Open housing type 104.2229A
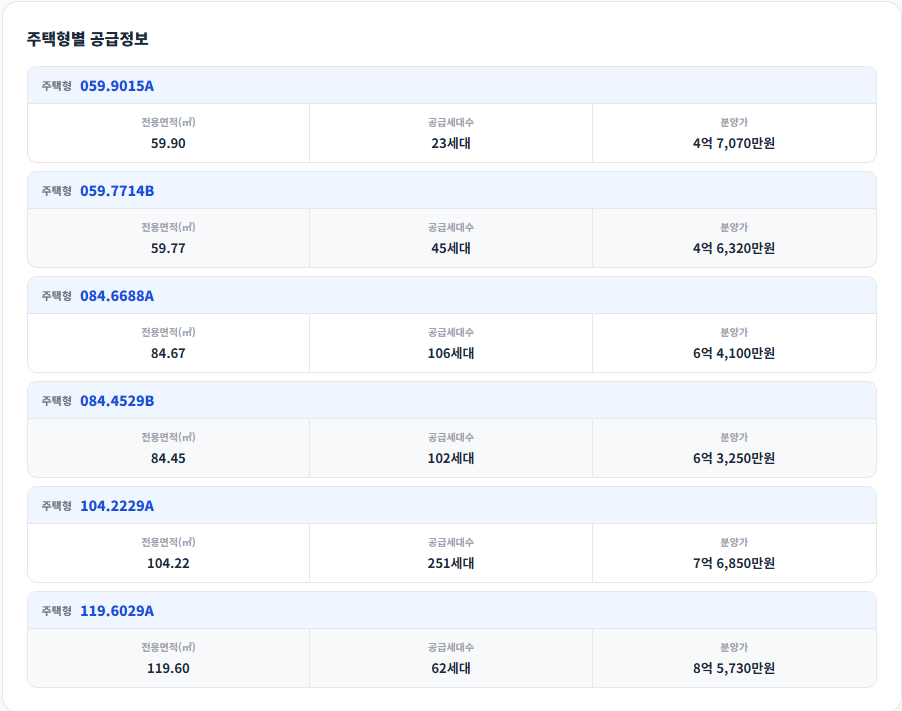902x711 pixels. (117, 506)
